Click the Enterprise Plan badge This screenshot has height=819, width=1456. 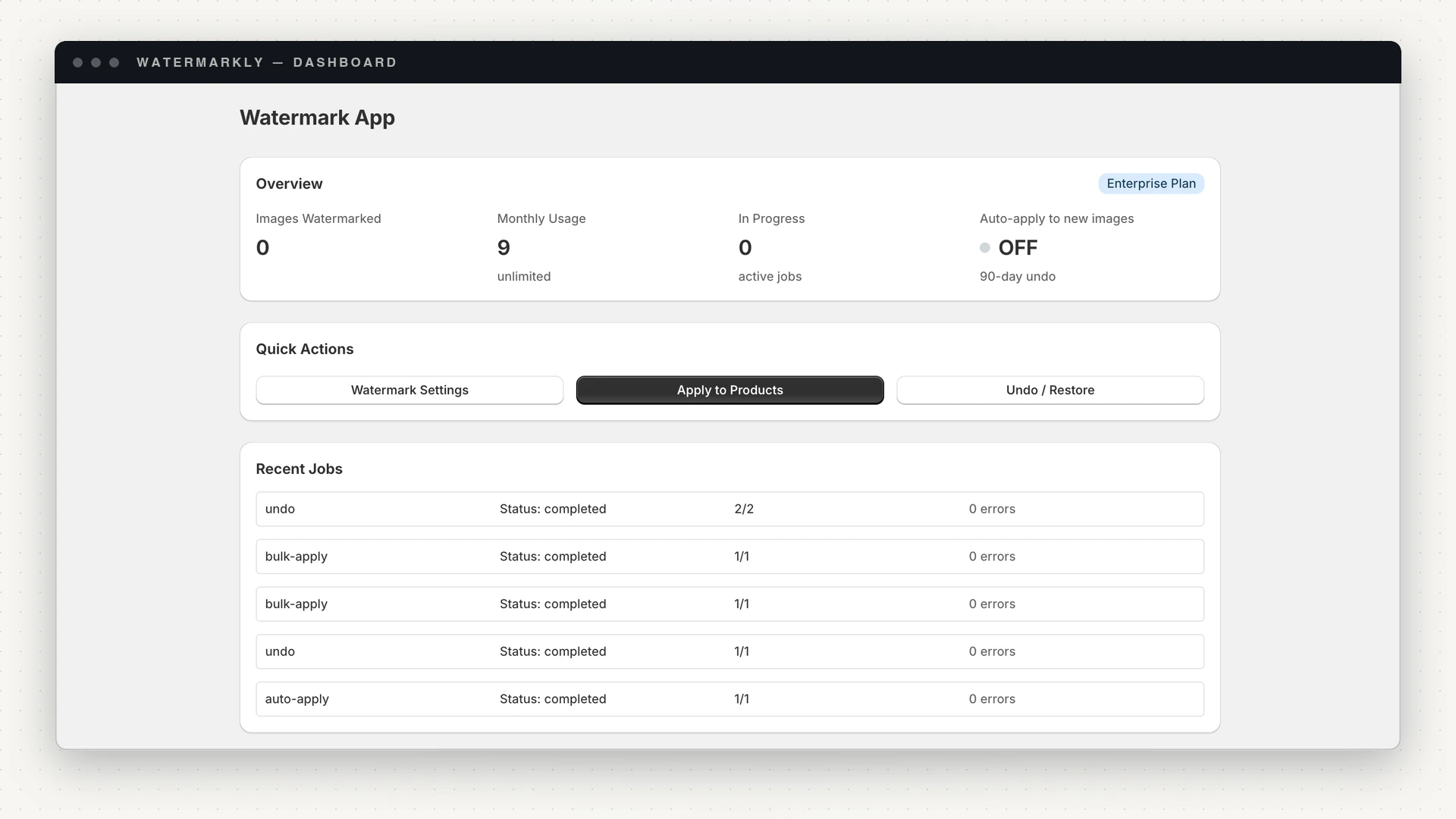[1151, 184]
